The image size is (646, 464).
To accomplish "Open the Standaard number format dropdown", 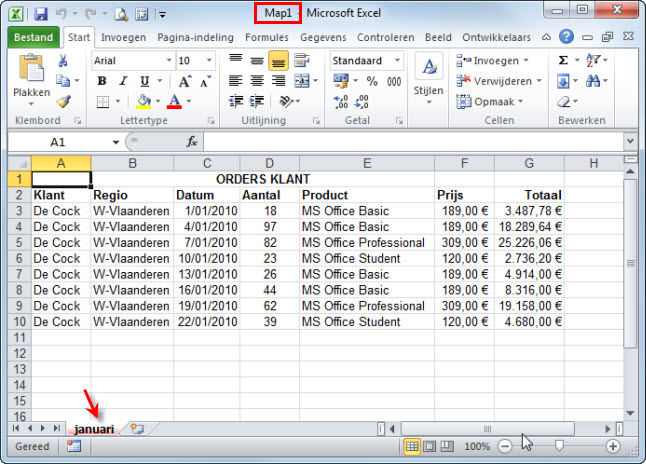I will tap(397, 61).
